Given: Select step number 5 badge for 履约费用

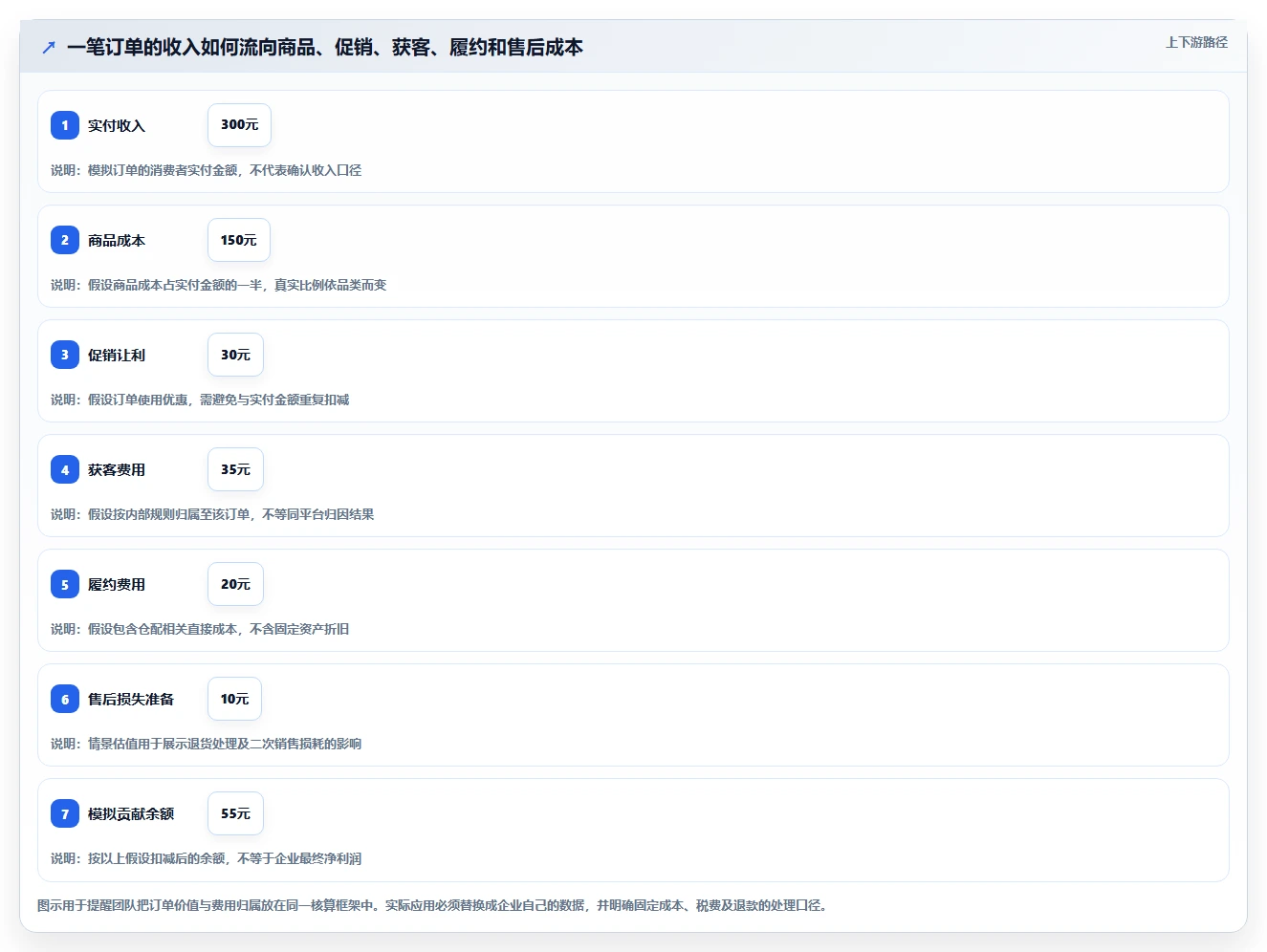Looking at the screenshot, I should (x=65, y=584).
